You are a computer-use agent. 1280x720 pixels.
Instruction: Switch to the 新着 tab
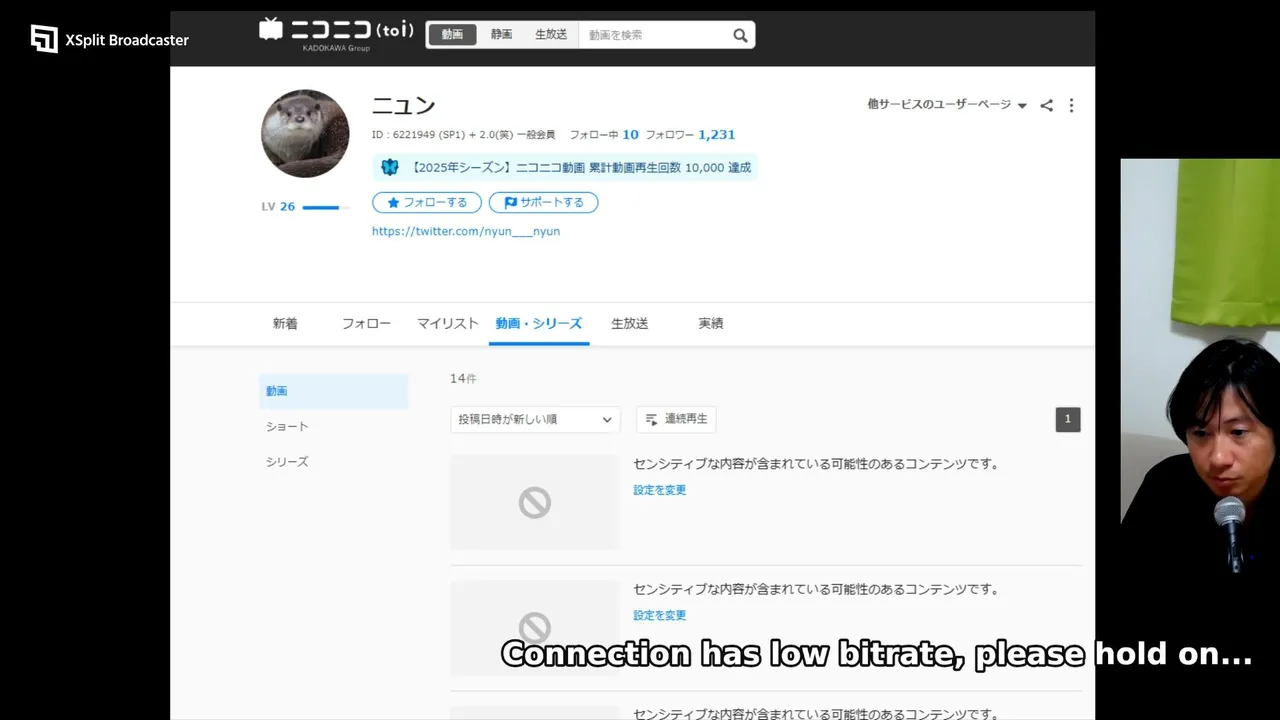[x=285, y=324]
